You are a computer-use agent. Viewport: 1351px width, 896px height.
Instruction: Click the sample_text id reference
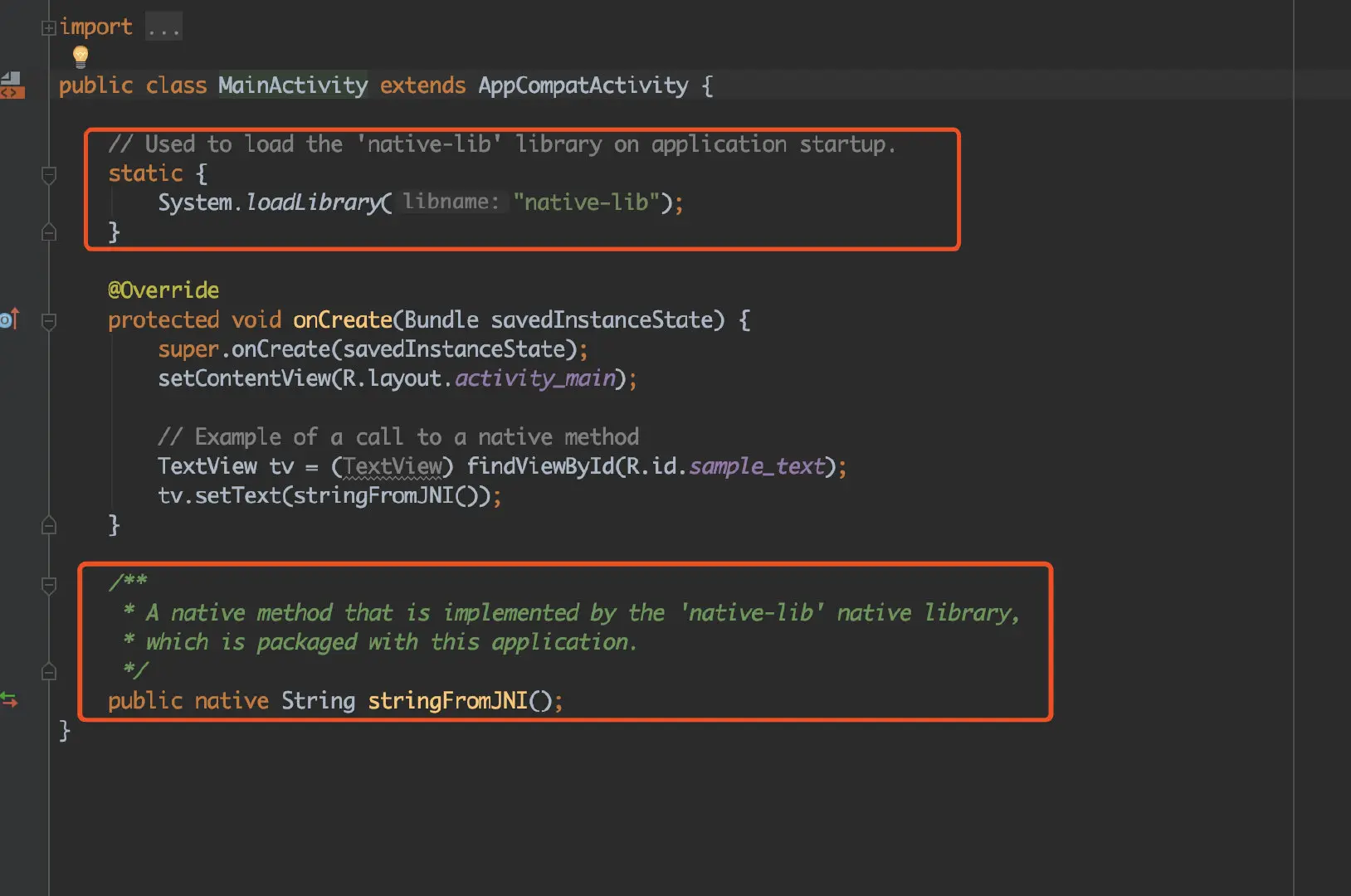click(x=757, y=466)
